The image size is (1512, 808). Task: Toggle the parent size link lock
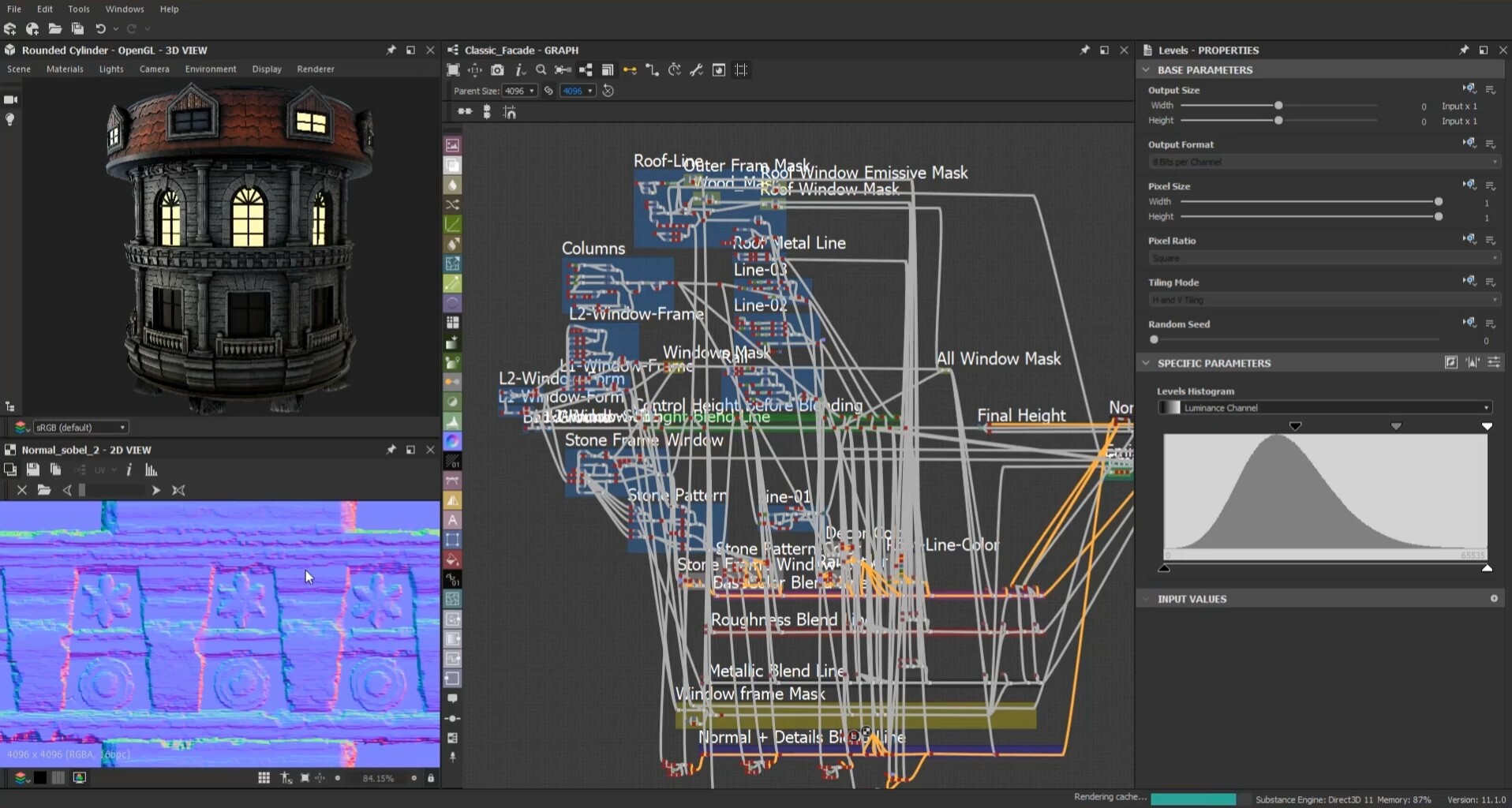[x=549, y=91]
